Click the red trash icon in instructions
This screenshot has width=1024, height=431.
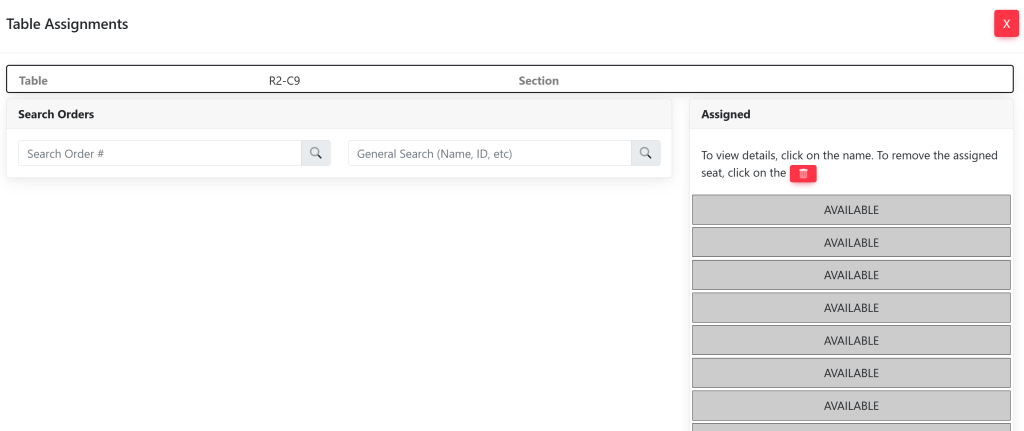(803, 174)
